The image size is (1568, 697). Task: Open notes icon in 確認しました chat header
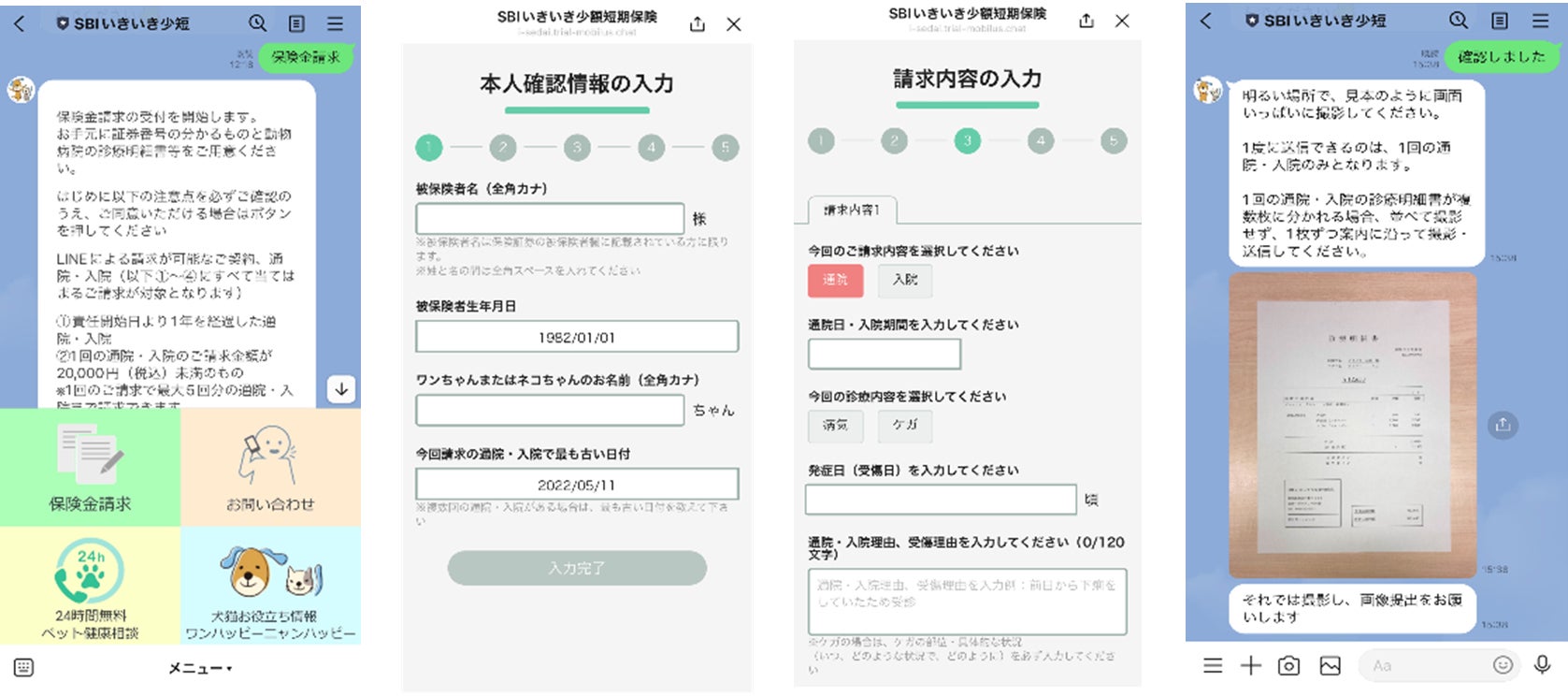(1500, 21)
